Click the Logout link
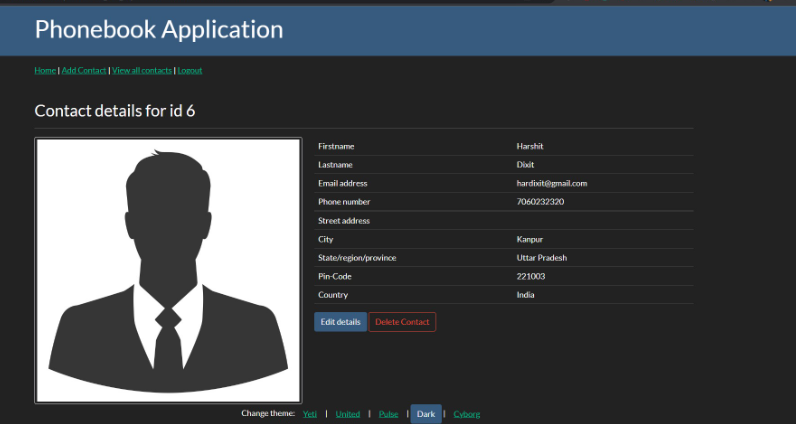 coord(190,71)
